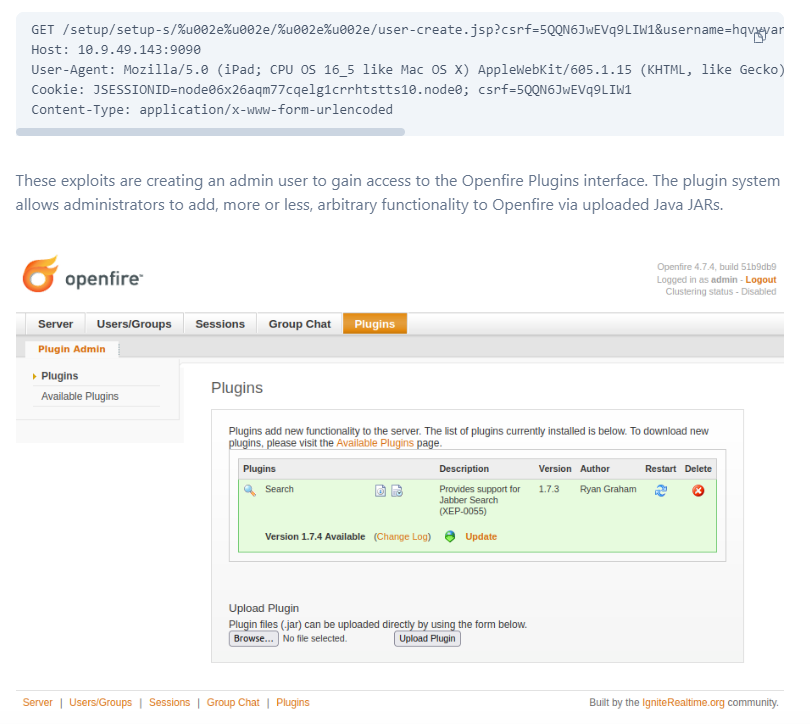
Task: Click the Upload Plugin button
Action: coord(427,638)
